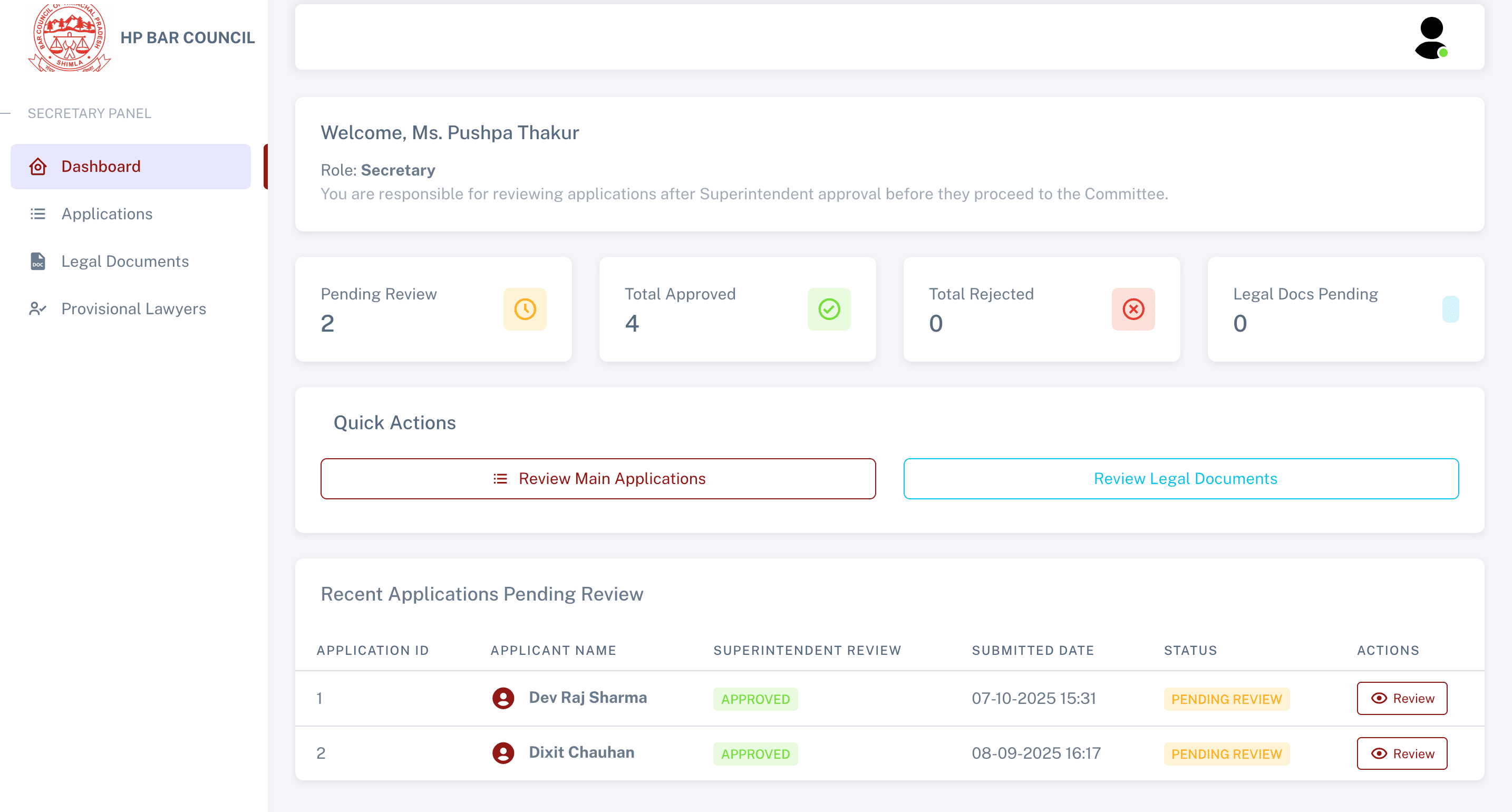The image size is (1512, 812).
Task: Open Legal Documents via the document icon
Action: (x=37, y=262)
